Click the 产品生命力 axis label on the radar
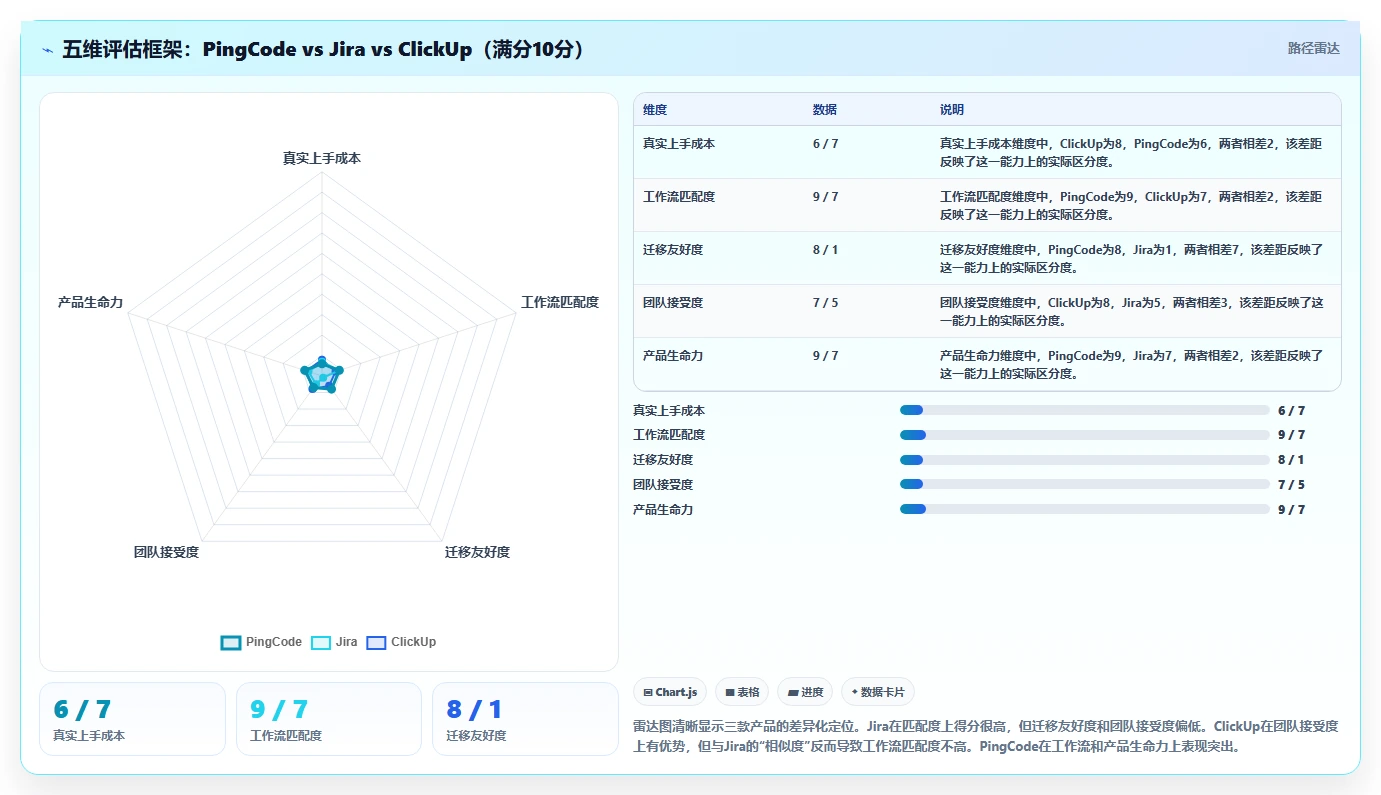The width and height of the screenshot is (1381, 795). 90,302
